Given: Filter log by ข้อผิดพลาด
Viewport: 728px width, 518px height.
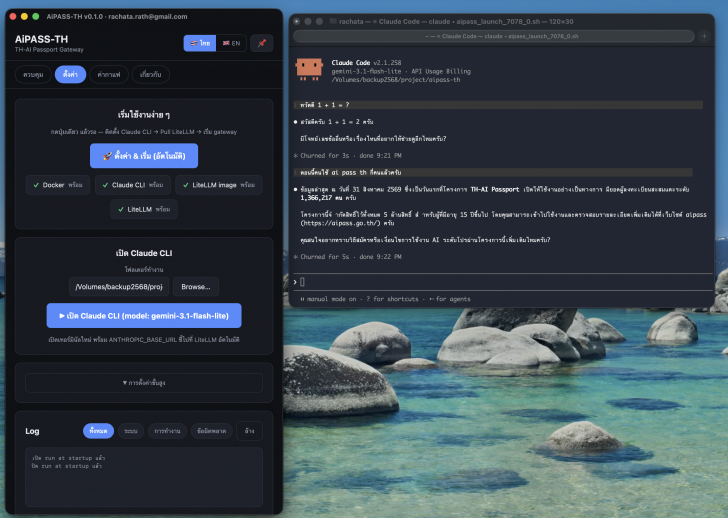Looking at the screenshot, I should tap(212, 431).
